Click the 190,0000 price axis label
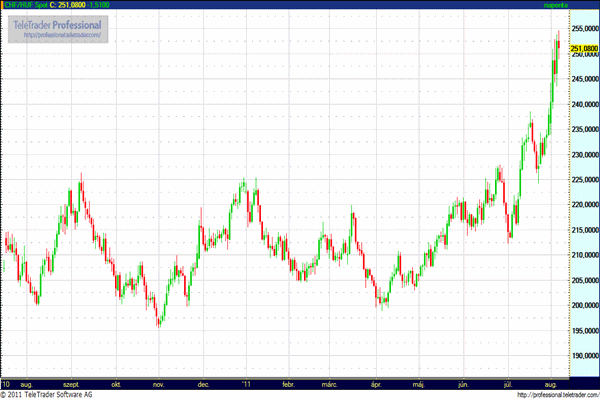The height and width of the screenshot is (400, 600). click(x=584, y=355)
